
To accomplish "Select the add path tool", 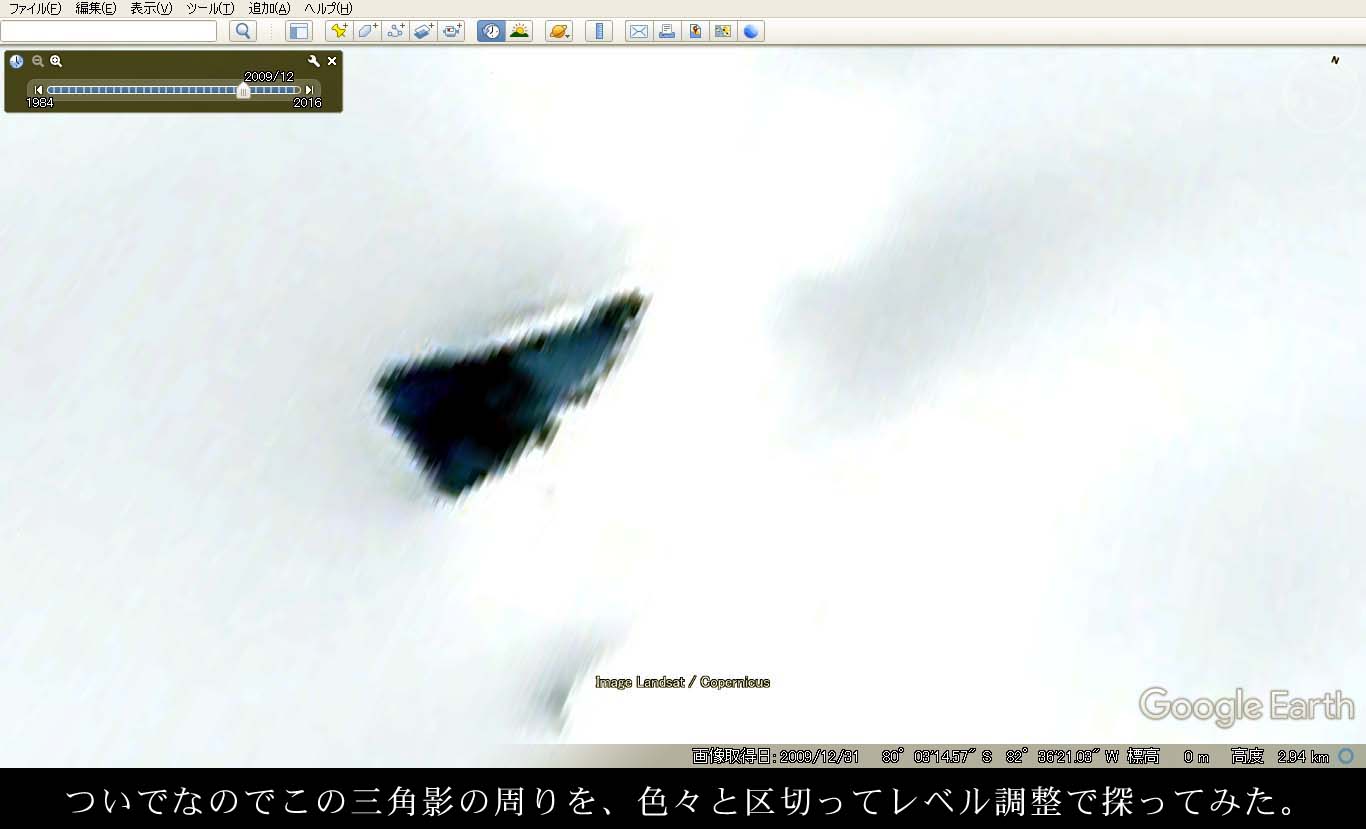I will (395, 31).
